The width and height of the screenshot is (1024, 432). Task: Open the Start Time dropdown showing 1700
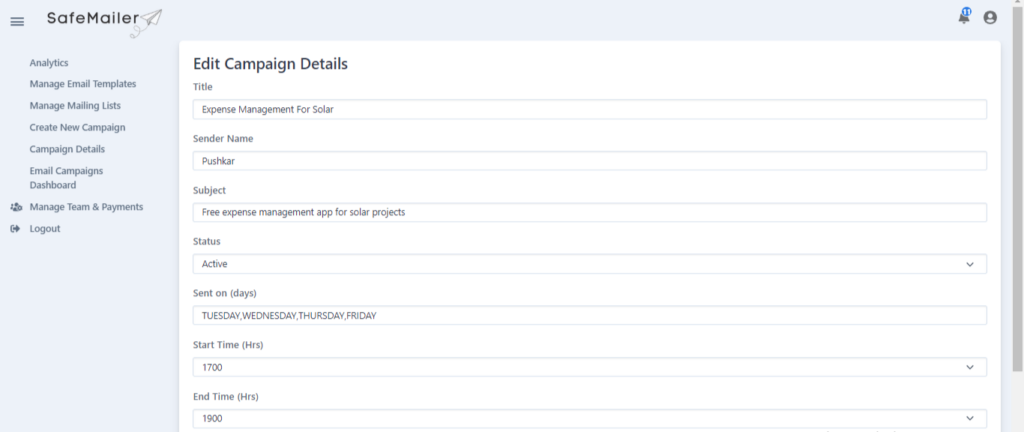pyautogui.click(x=590, y=367)
